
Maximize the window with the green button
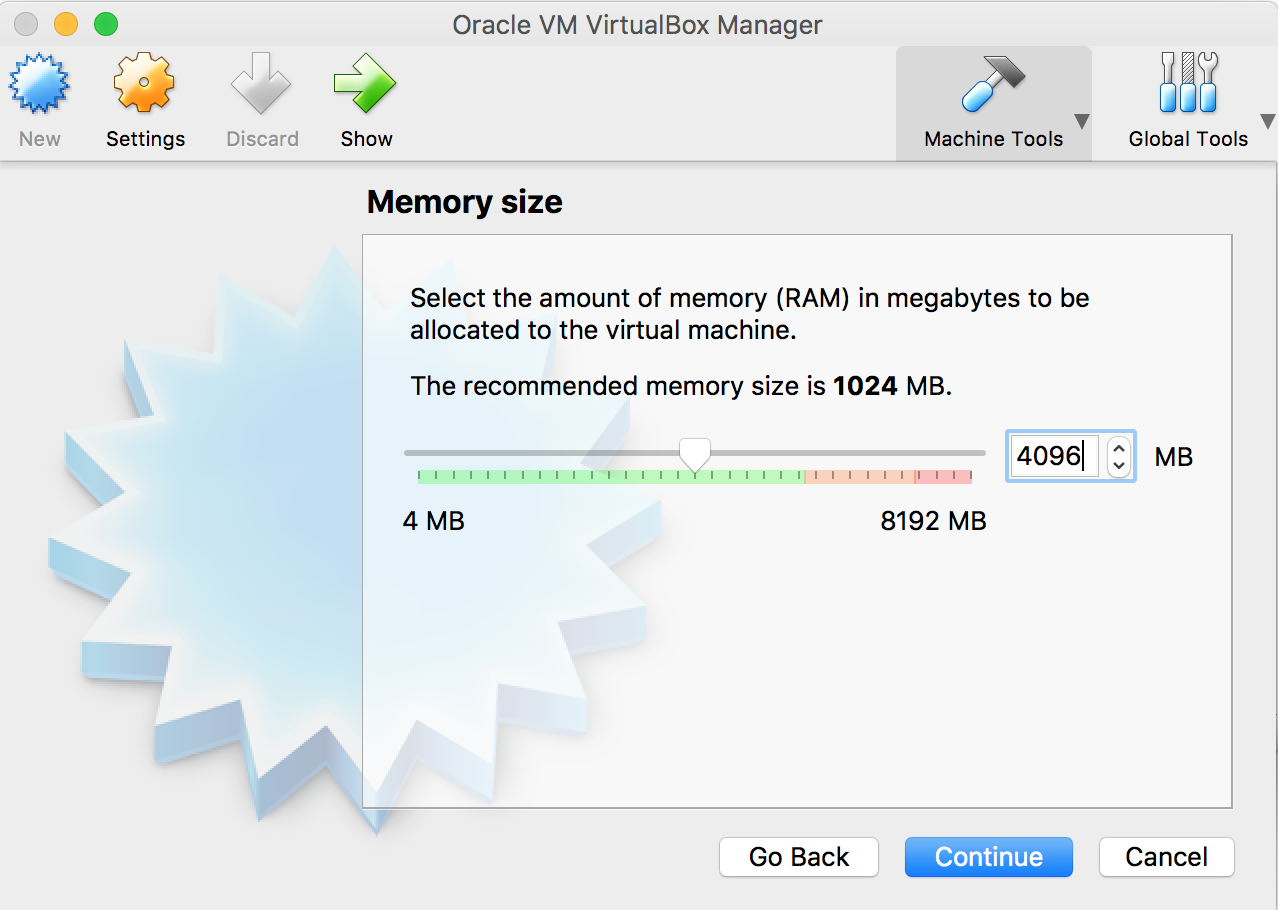click(105, 23)
